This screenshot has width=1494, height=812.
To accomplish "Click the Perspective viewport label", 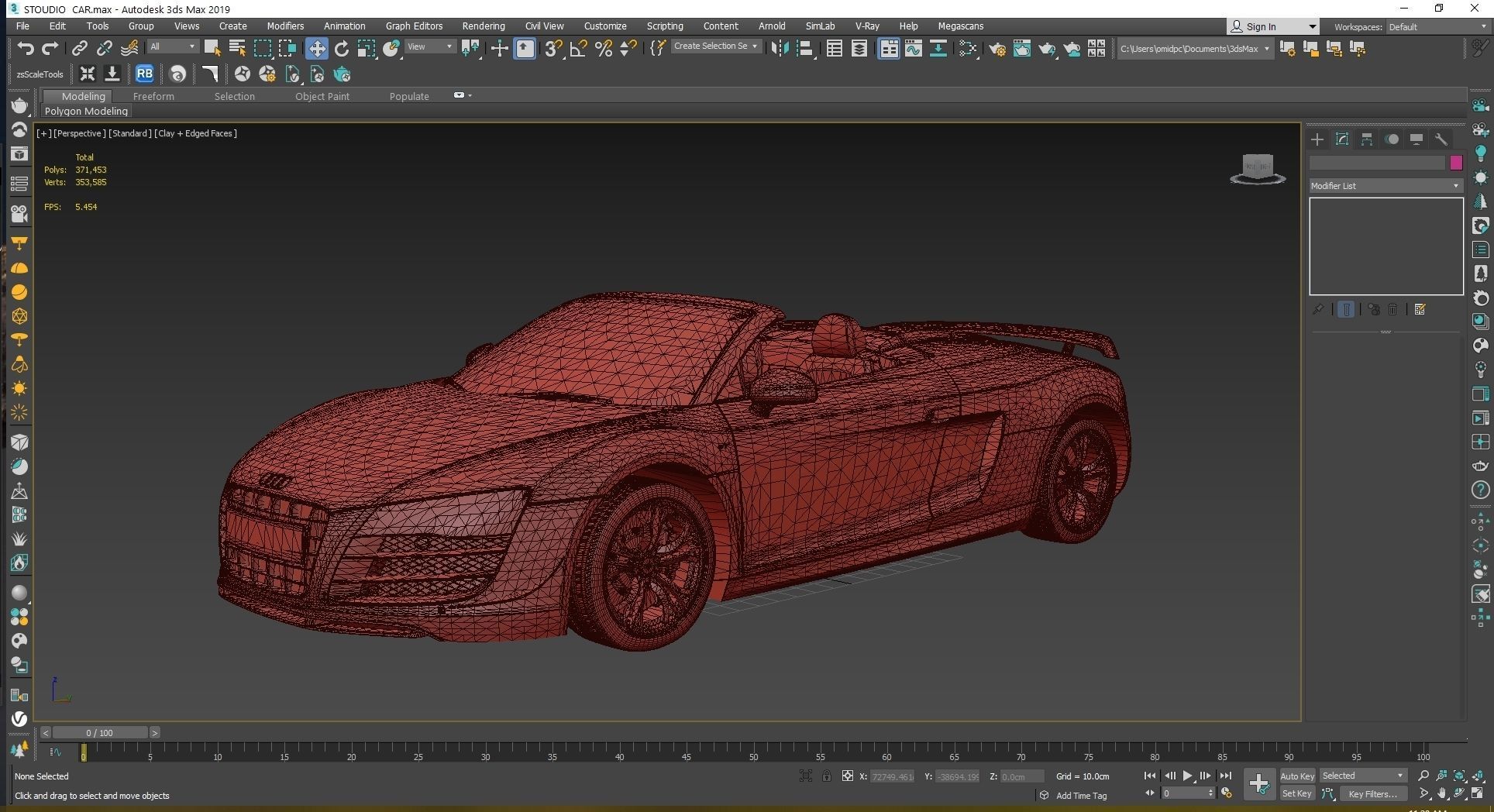I will pos(79,133).
